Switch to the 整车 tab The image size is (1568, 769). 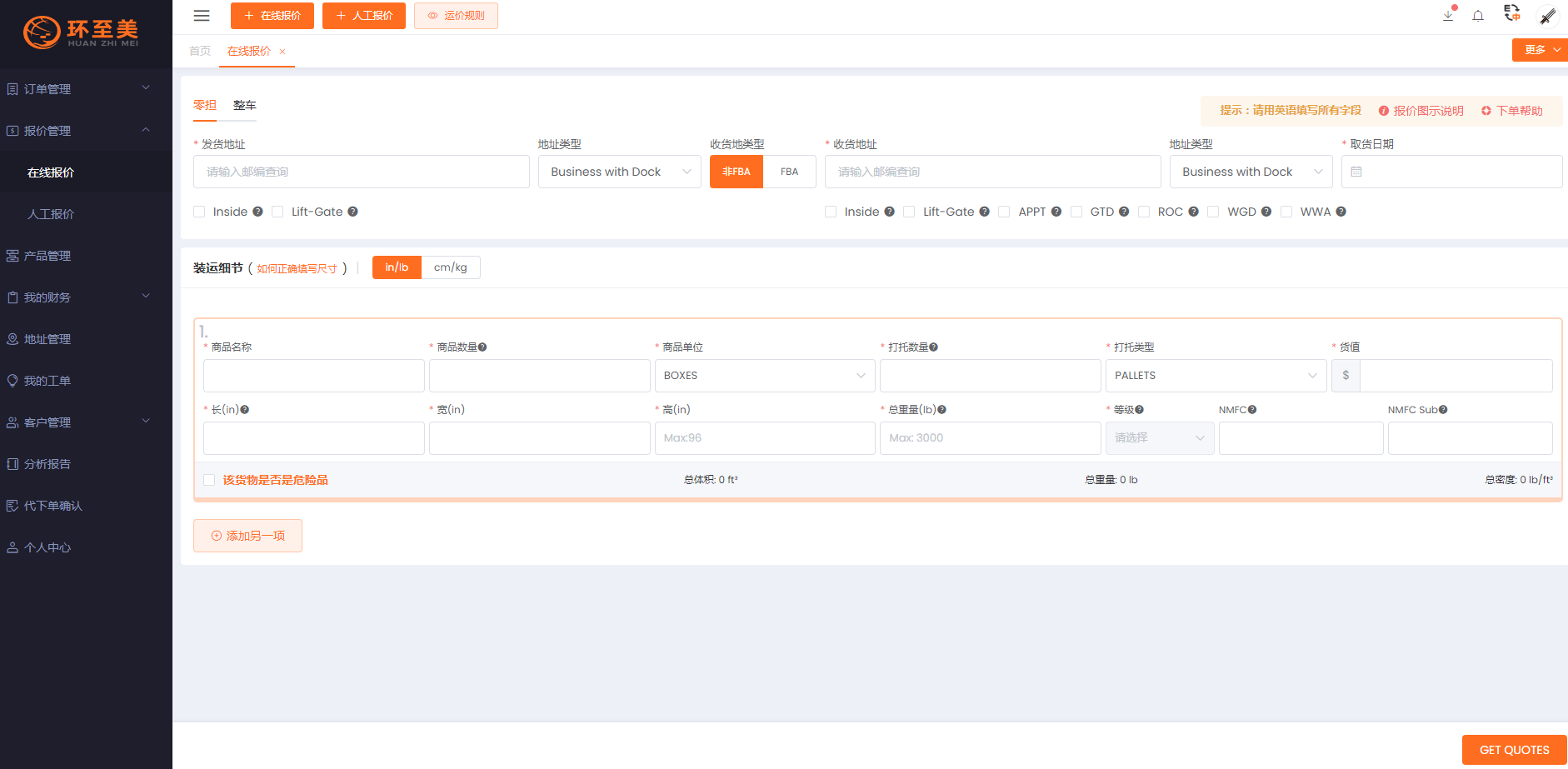point(244,105)
